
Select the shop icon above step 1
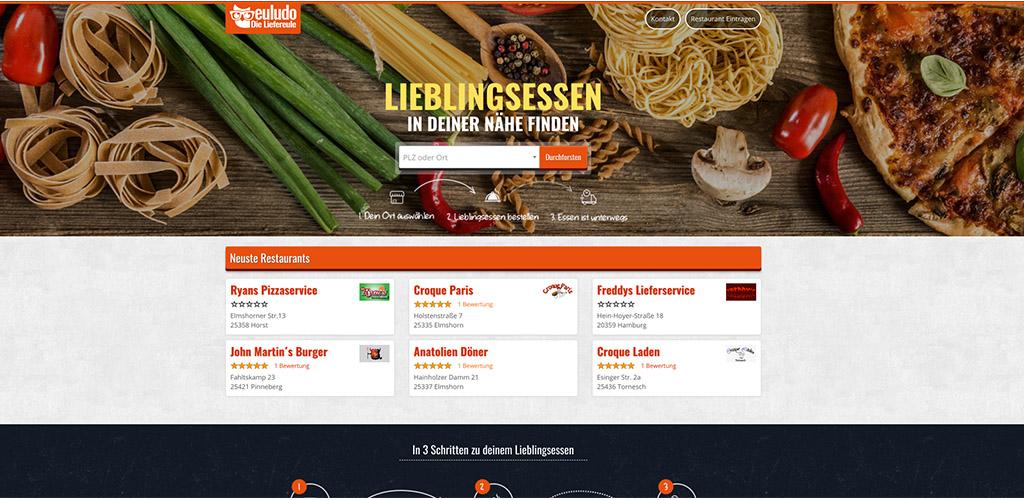(x=396, y=197)
